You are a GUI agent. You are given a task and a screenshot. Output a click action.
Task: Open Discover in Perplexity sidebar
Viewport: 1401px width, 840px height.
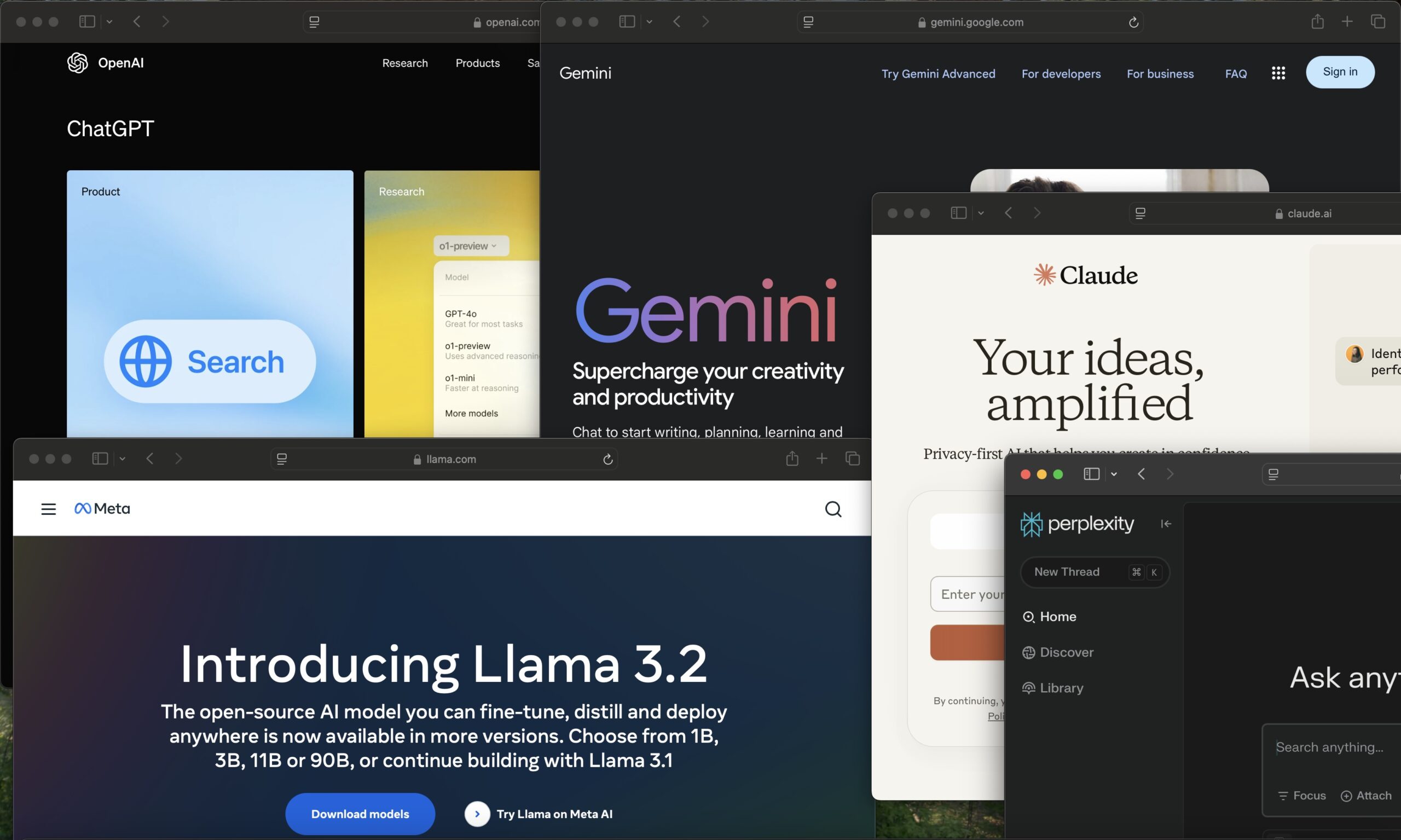(1057, 652)
